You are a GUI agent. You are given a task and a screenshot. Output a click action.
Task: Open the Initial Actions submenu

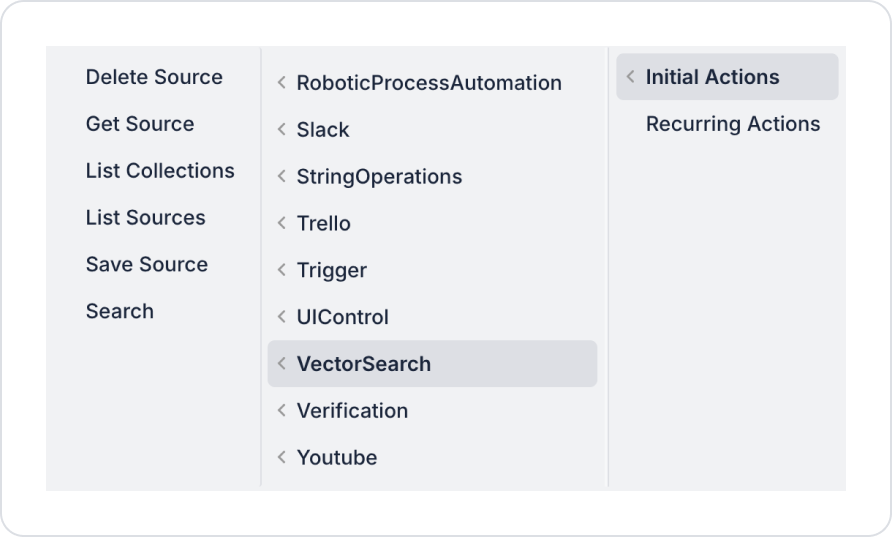click(713, 77)
